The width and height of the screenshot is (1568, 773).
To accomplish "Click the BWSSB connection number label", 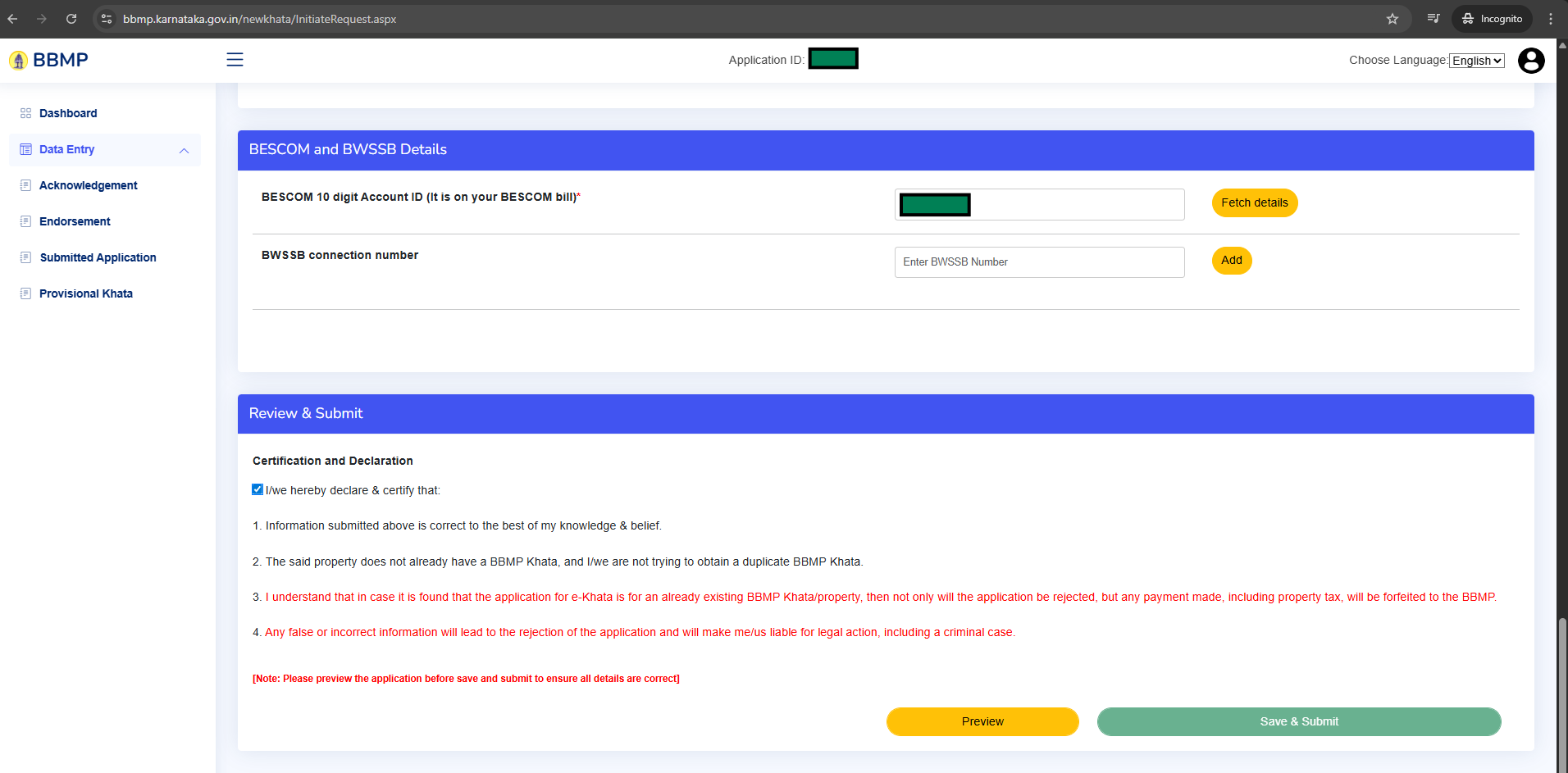I will click(340, 255).
